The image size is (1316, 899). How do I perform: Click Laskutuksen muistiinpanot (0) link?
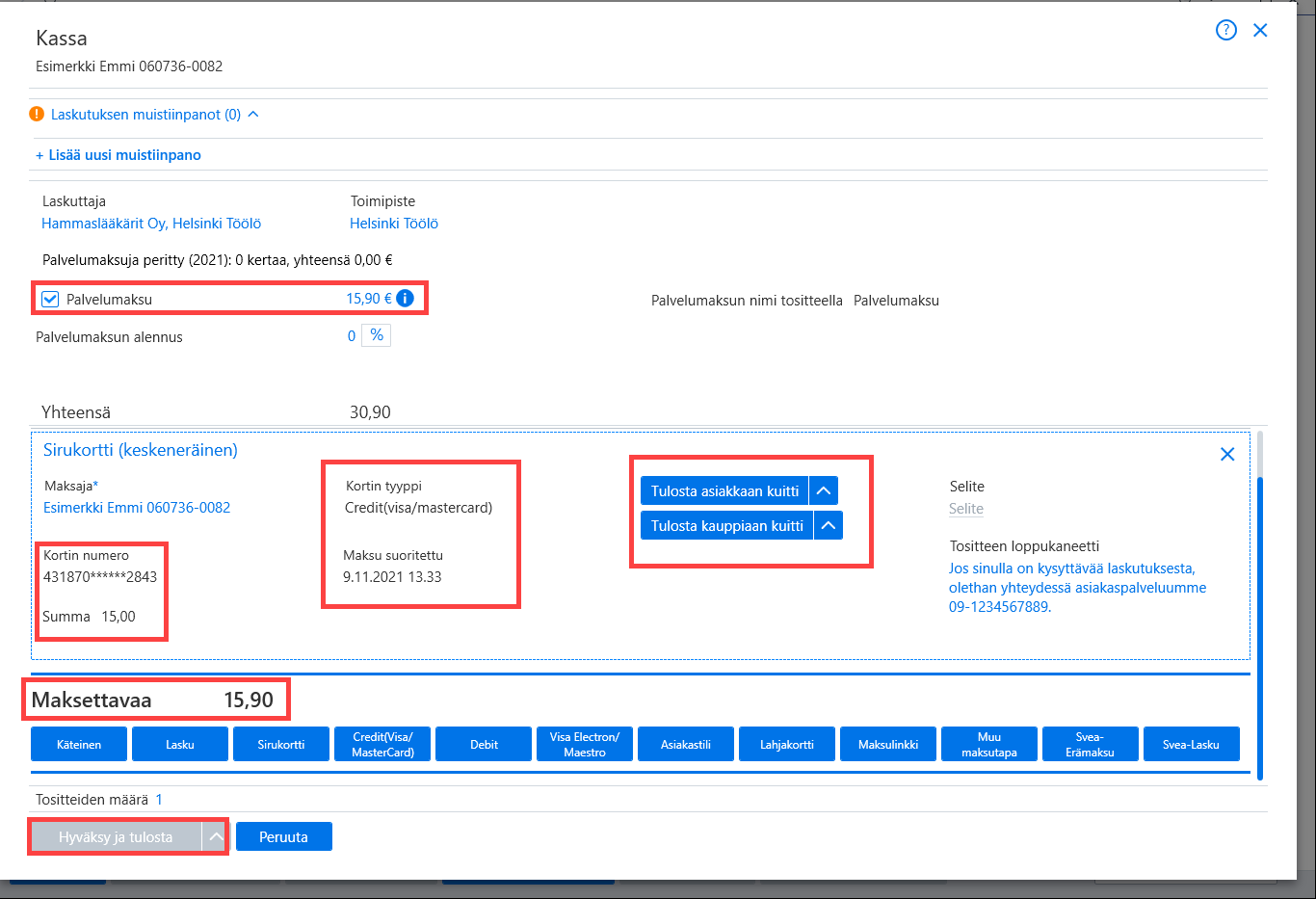[x=145, y=115]
